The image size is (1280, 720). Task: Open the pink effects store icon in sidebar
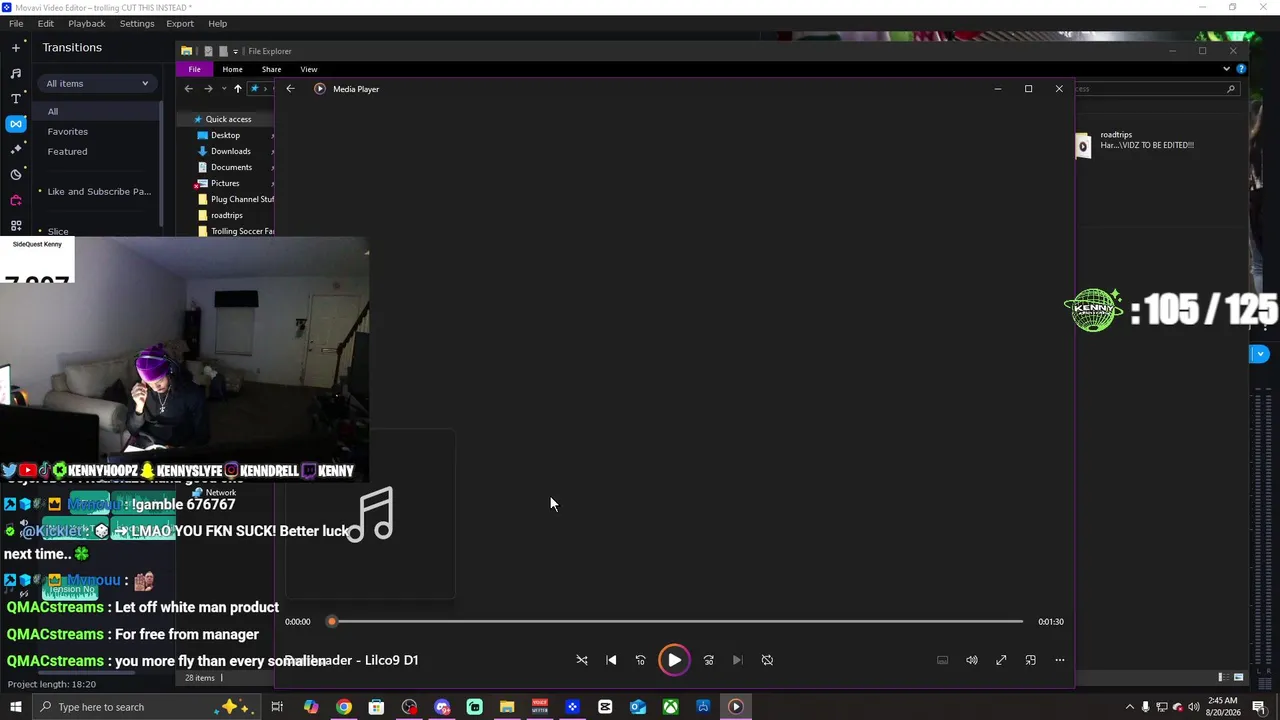click(15, 200)
